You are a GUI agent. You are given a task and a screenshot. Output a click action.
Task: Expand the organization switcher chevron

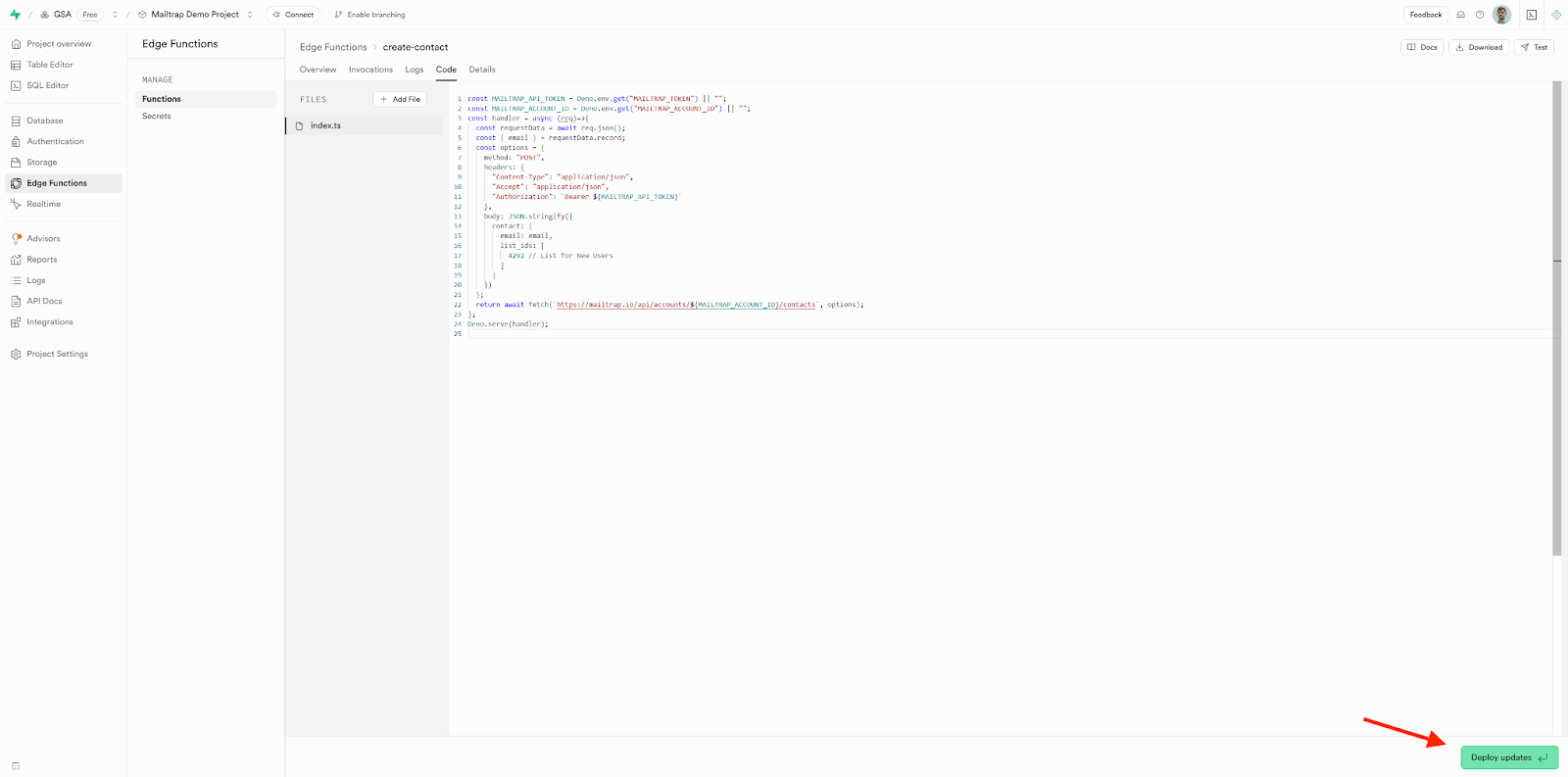tap(115, 15)
